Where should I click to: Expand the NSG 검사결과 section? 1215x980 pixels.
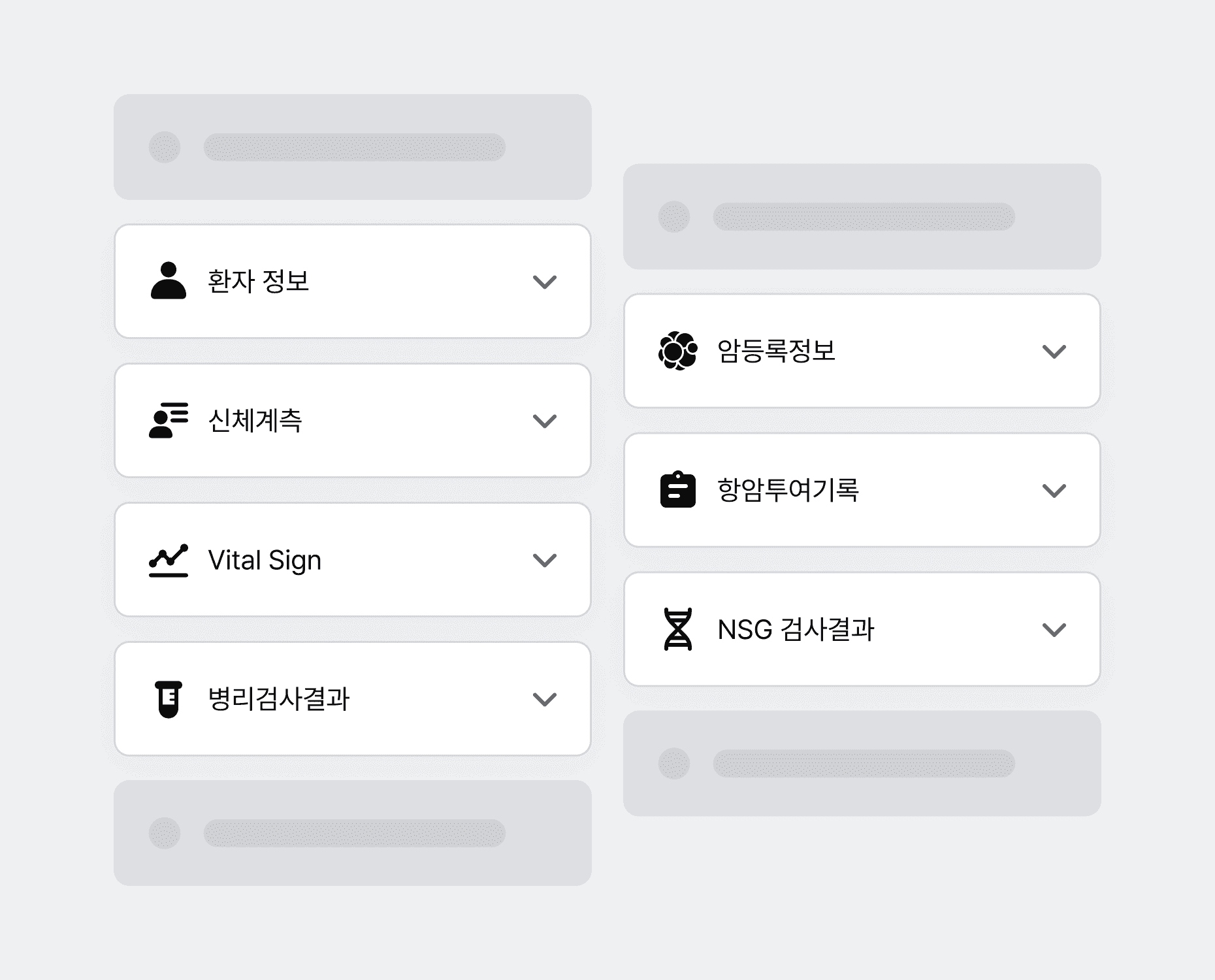[x=1054, y=629]
